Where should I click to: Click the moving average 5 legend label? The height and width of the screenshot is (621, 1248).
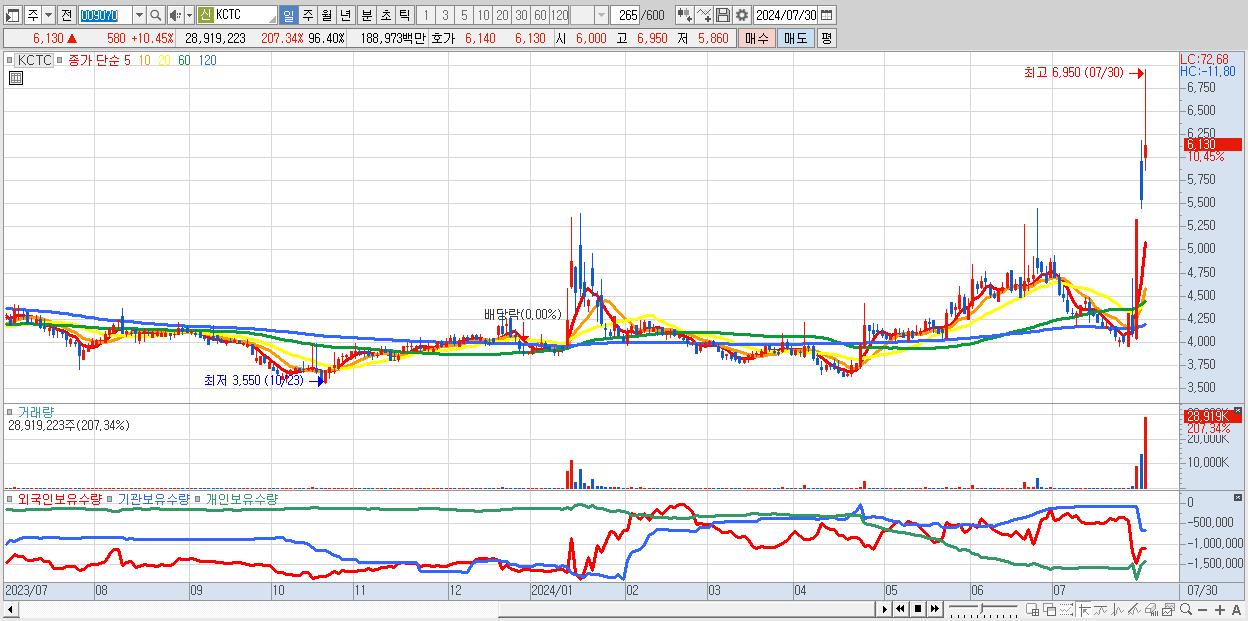pos(126,60)
